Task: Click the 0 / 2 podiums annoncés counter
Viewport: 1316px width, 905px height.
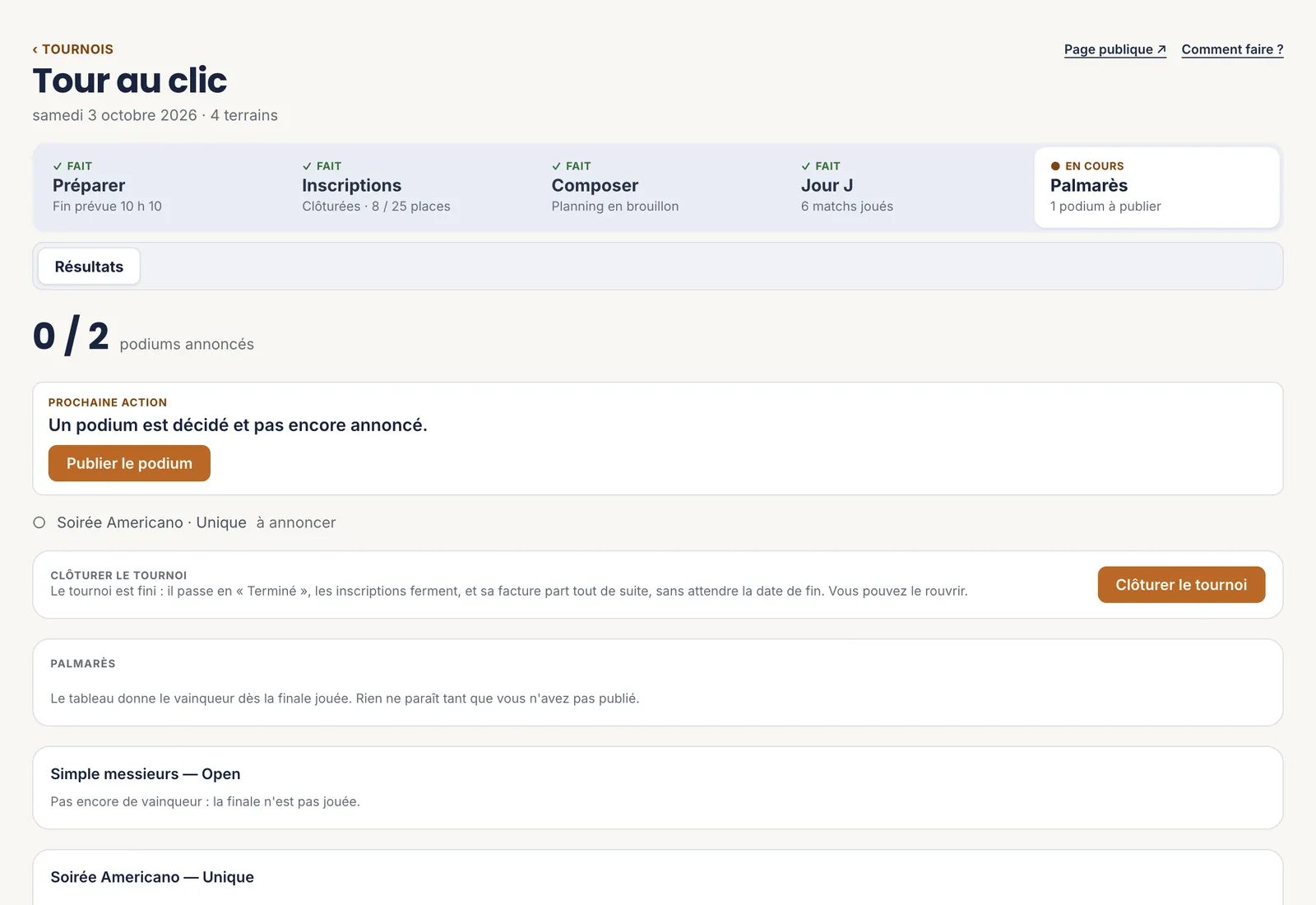Action: [x=143, y=336]
